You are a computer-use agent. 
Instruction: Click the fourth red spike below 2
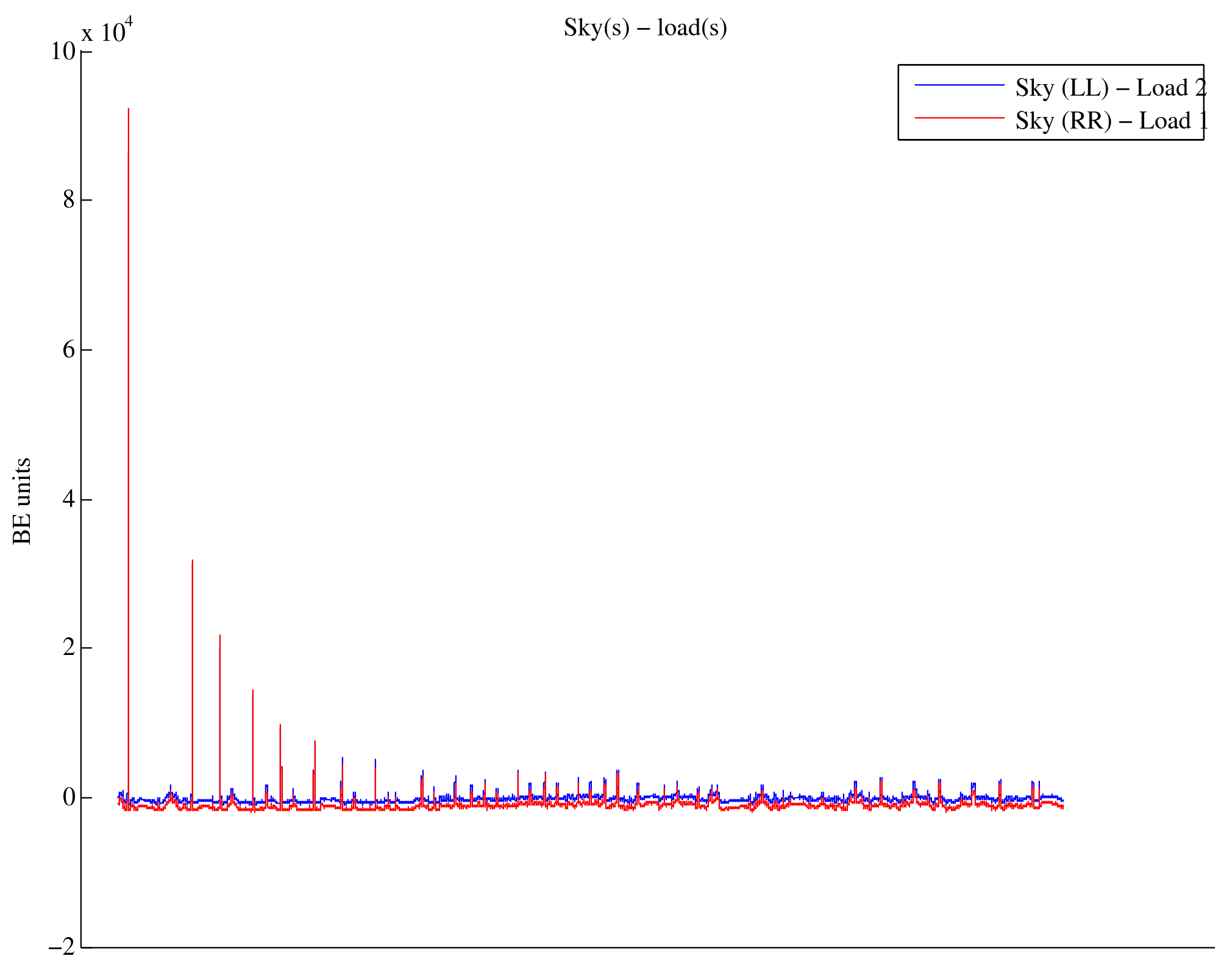(x=253, y=691)
